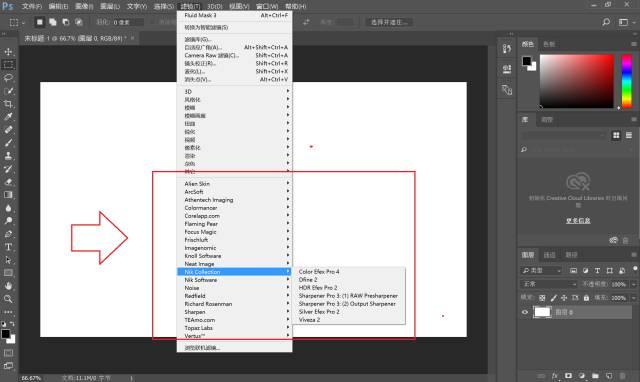Select the Dodge tool
640x382 pixels.
click(8, 221)
